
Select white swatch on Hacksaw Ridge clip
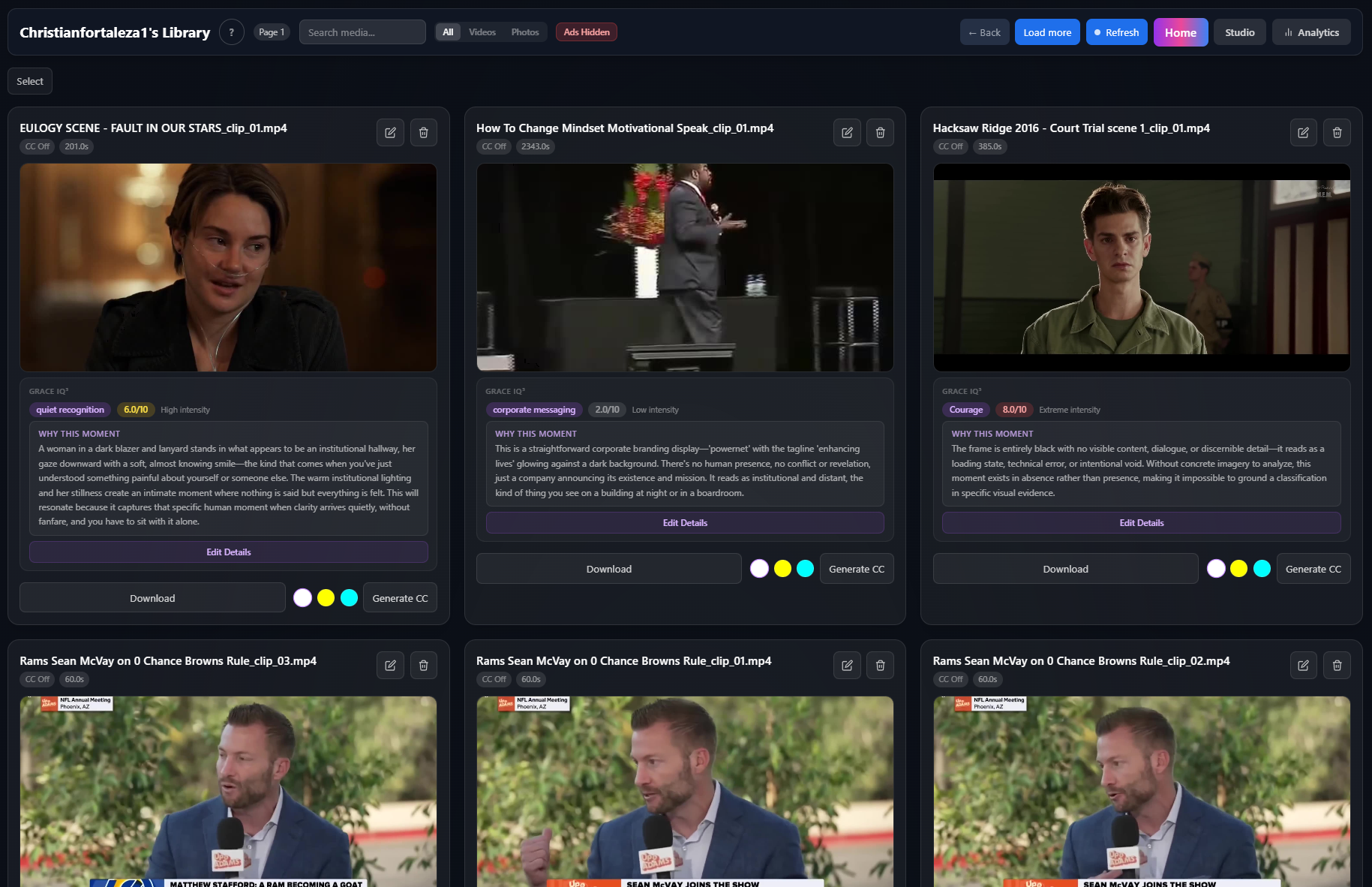[x=1216, y=569]
